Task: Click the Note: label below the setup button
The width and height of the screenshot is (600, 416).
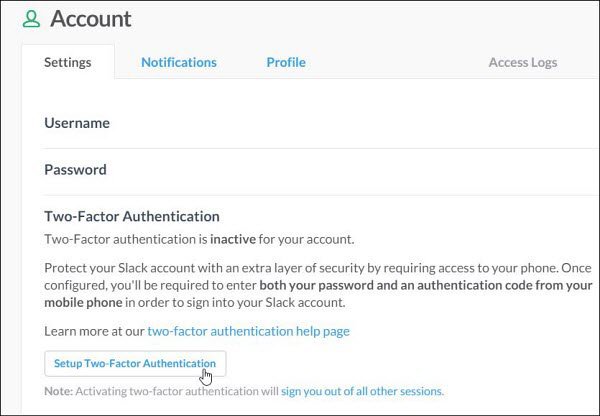Action: [x=58, y=391]
